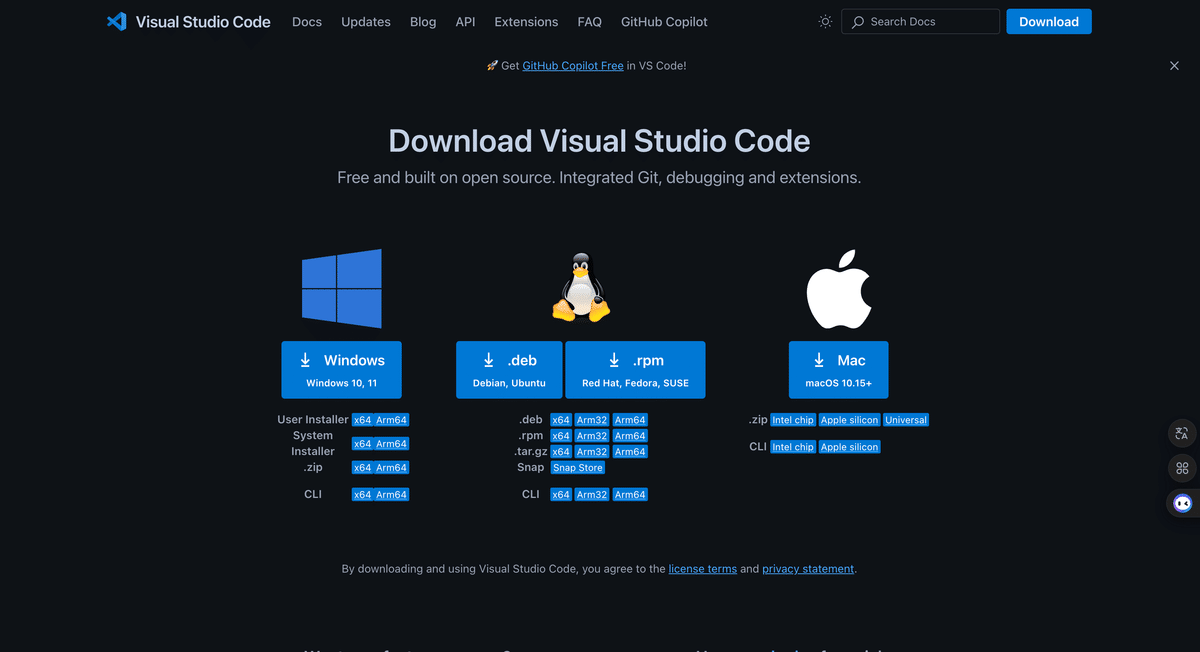The height and width of the screenshot is (652, 1200).
Task: Open the API navigation link
Action: click(465, 21)
